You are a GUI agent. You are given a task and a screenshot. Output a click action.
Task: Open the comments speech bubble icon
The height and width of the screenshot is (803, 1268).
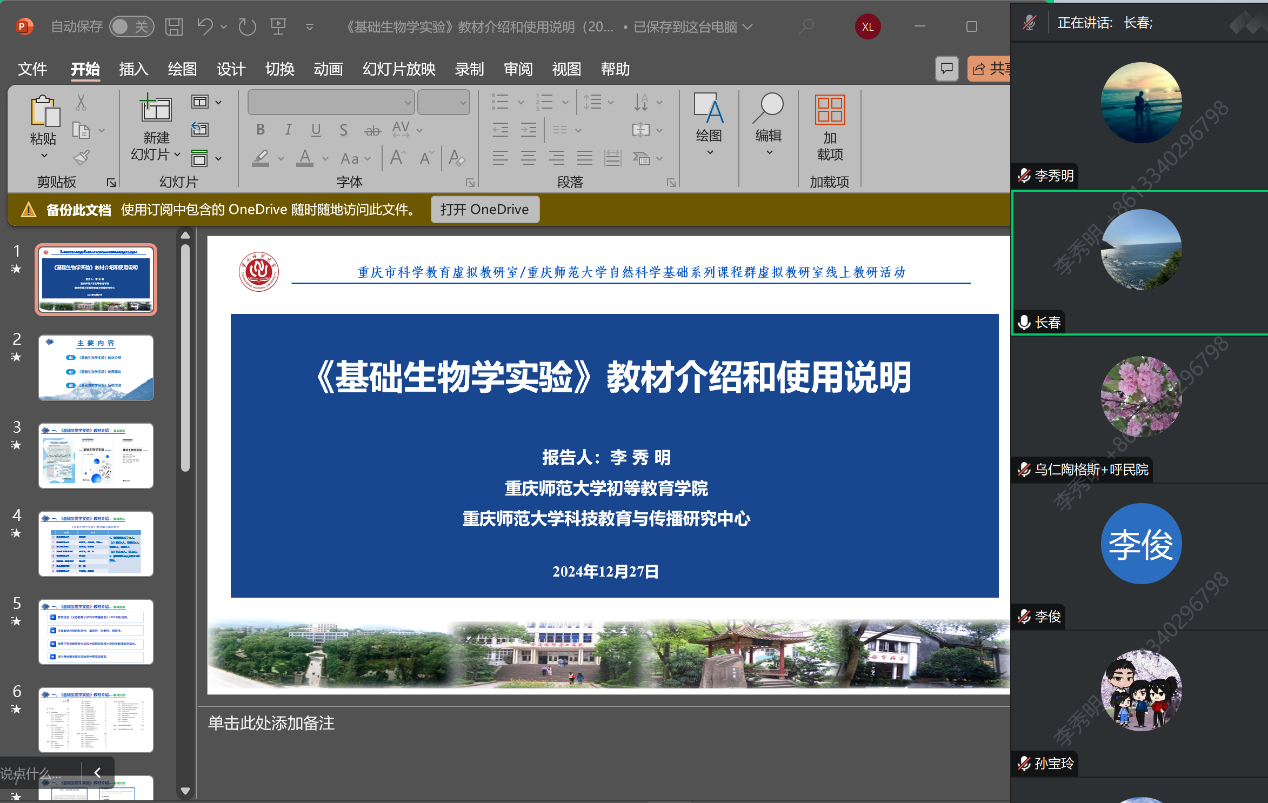[946, 68]
